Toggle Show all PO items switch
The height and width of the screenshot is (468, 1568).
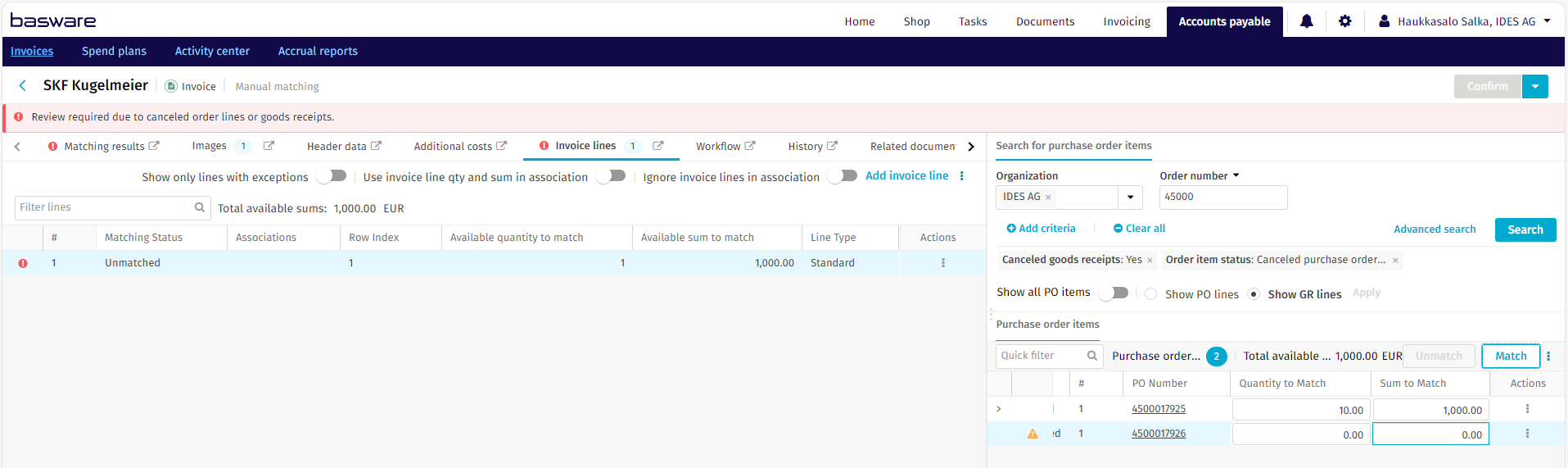click(1114, 293)
